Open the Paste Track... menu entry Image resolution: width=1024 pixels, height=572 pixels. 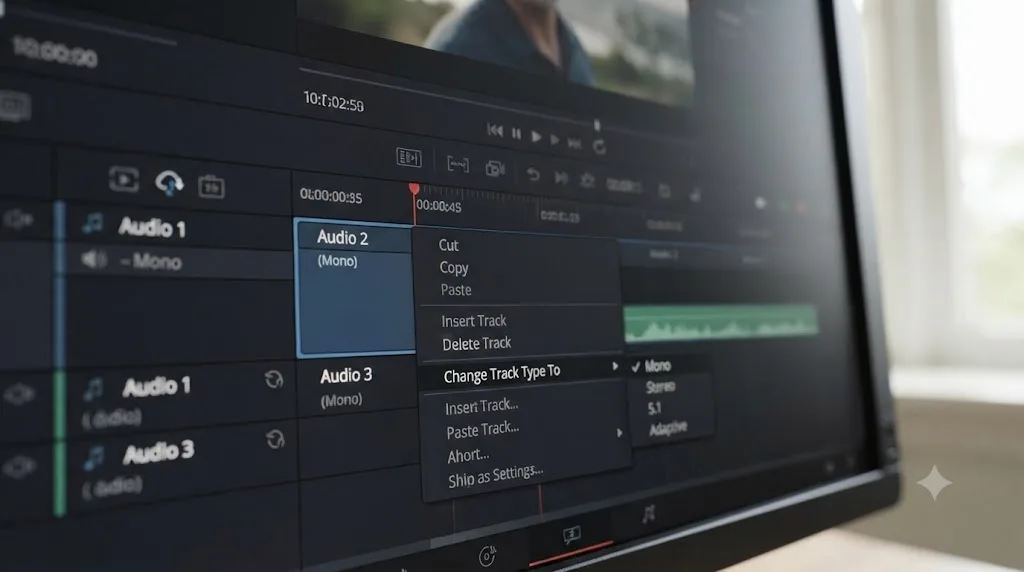[483, 430]
